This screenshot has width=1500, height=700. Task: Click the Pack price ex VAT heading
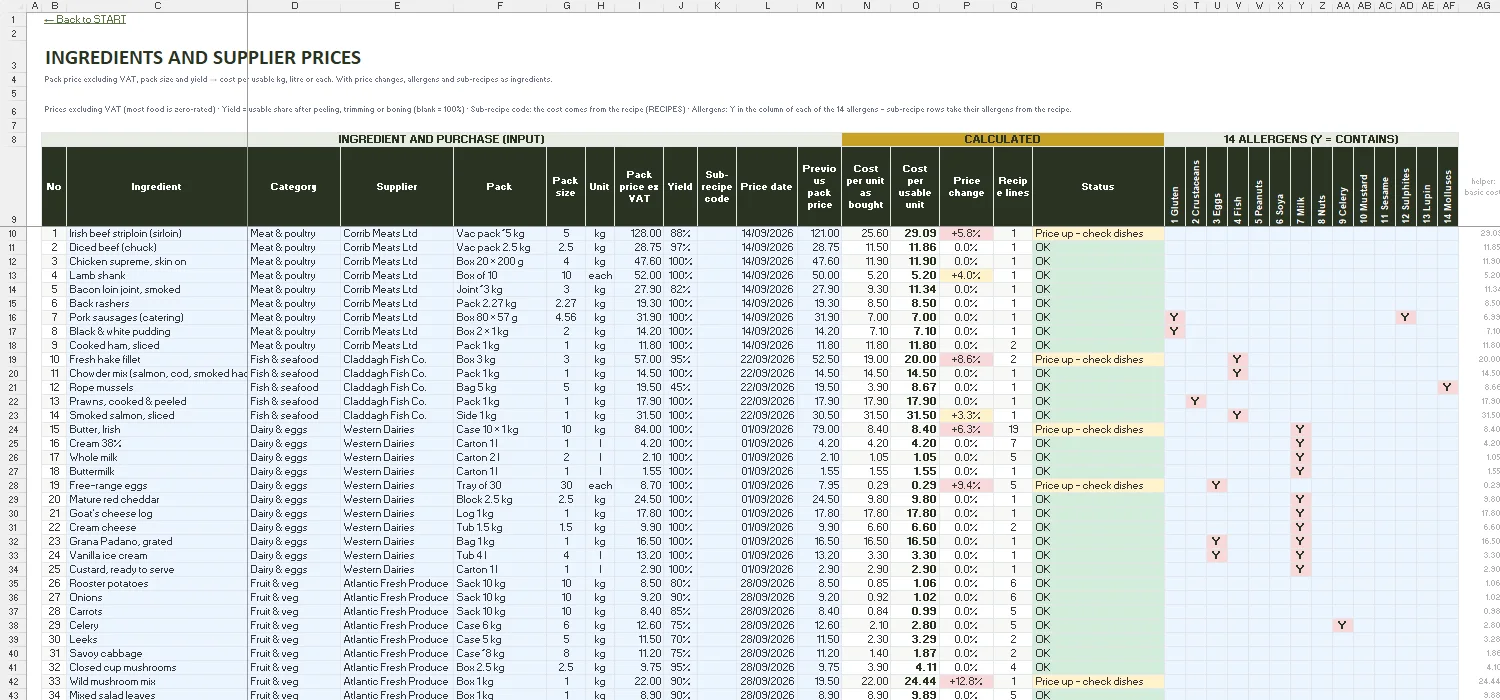click(639, 186)
